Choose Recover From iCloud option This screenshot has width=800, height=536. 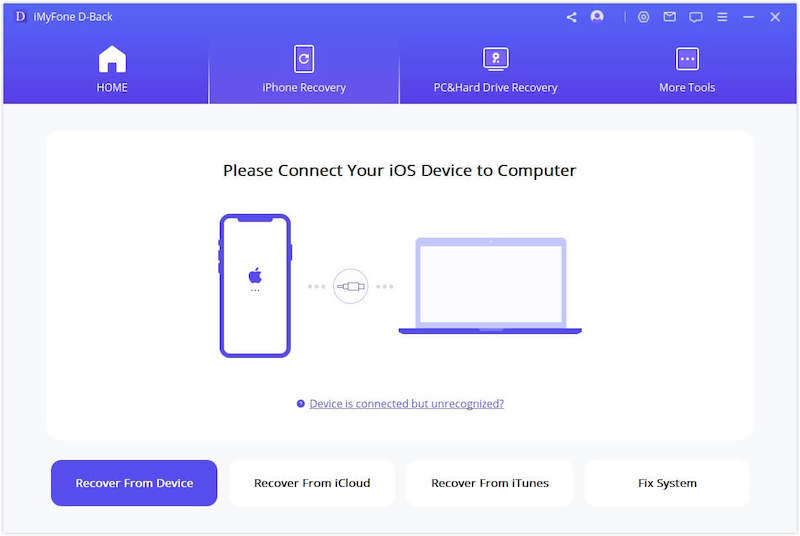pos(312,483)
